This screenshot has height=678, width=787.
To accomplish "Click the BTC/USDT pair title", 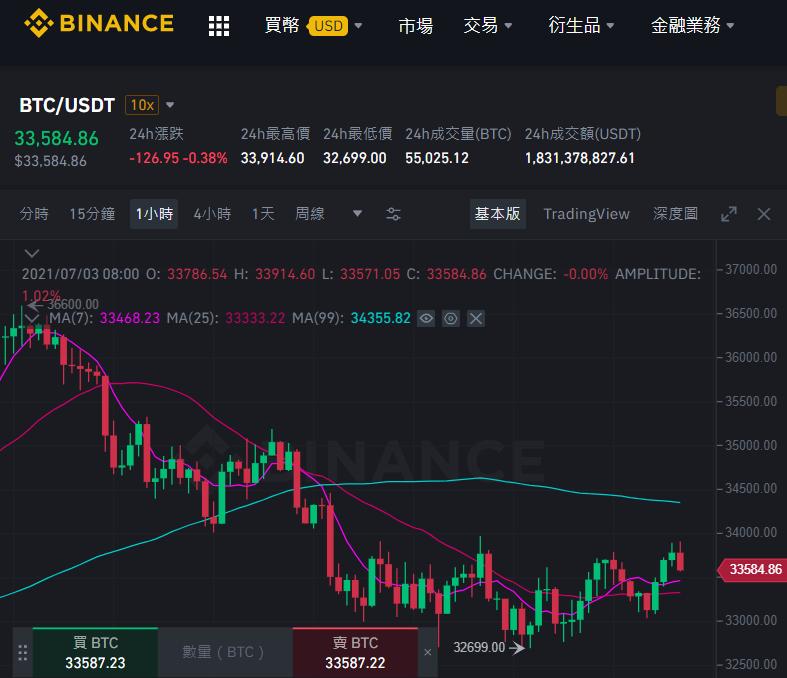I will pos(67,105).
